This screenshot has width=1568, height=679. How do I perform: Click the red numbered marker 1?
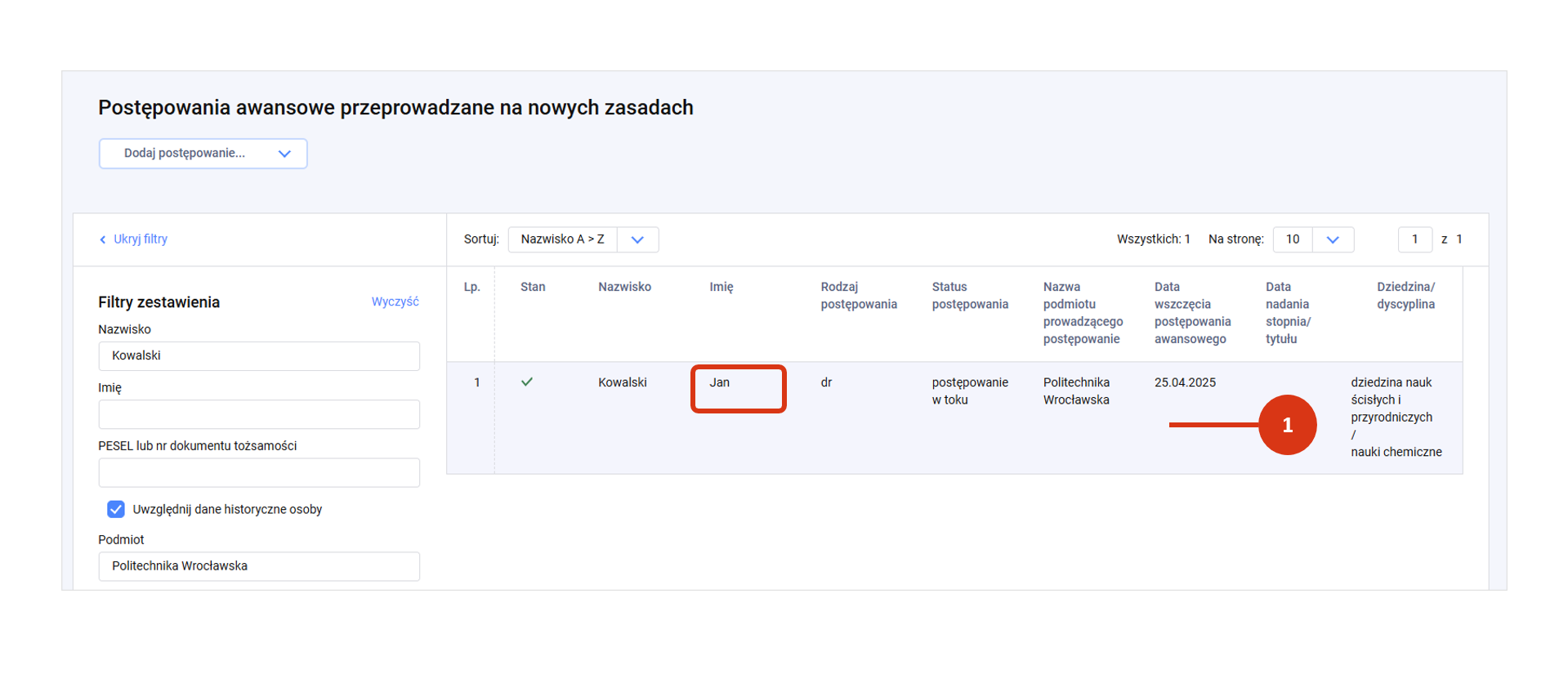click(x=1287, y=425)
